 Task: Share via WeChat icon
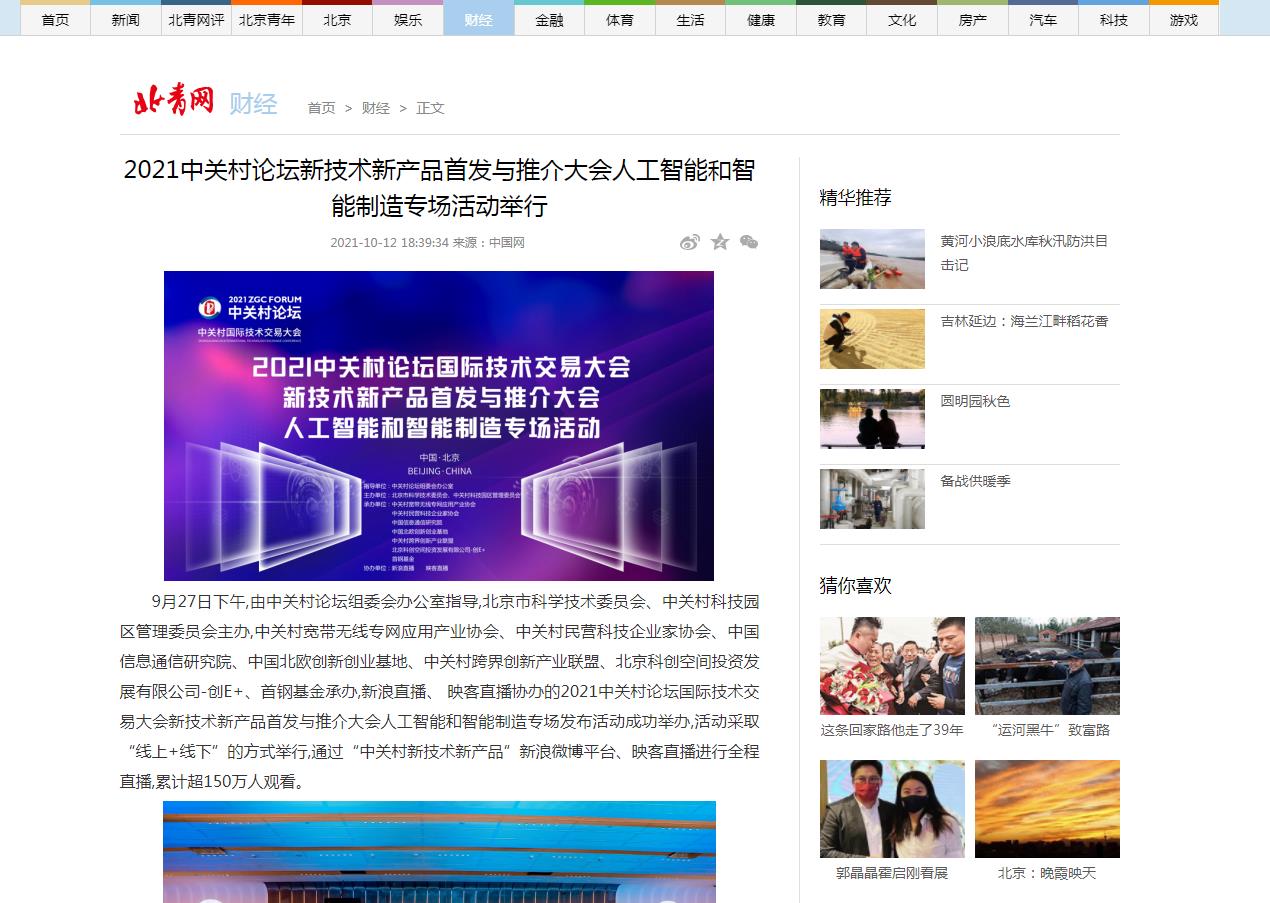click(x=749, y=242)
